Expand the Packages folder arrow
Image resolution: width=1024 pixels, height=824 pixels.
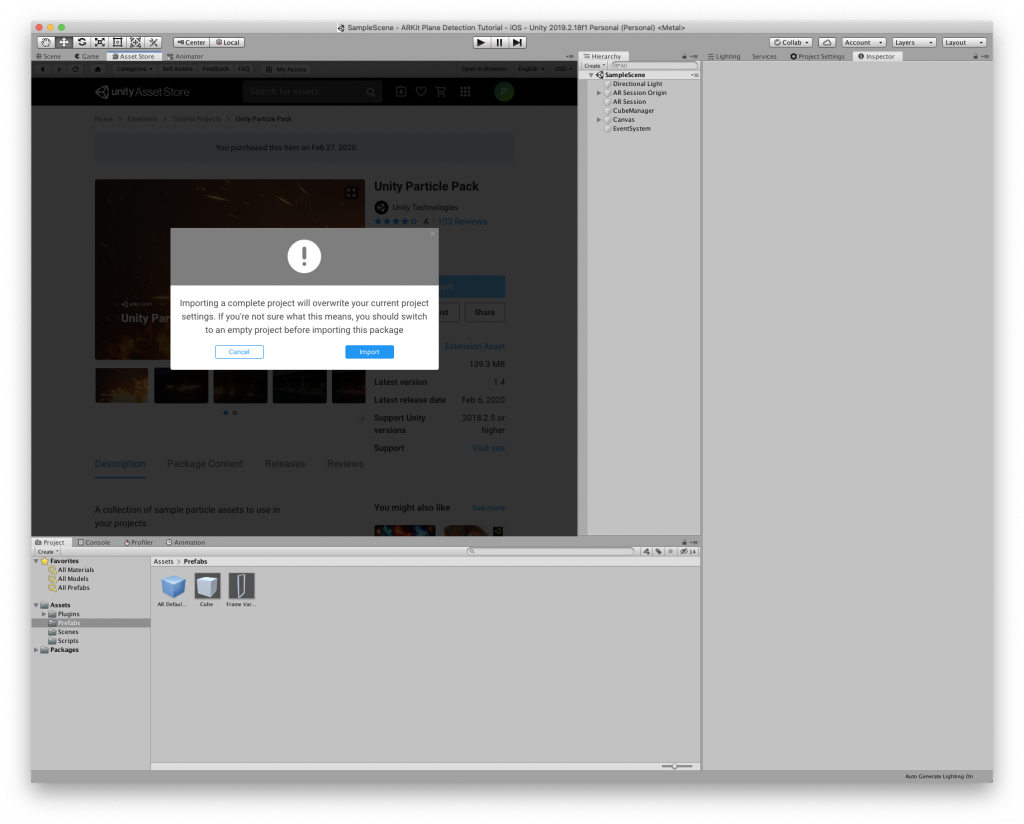[x=36, y=650]
